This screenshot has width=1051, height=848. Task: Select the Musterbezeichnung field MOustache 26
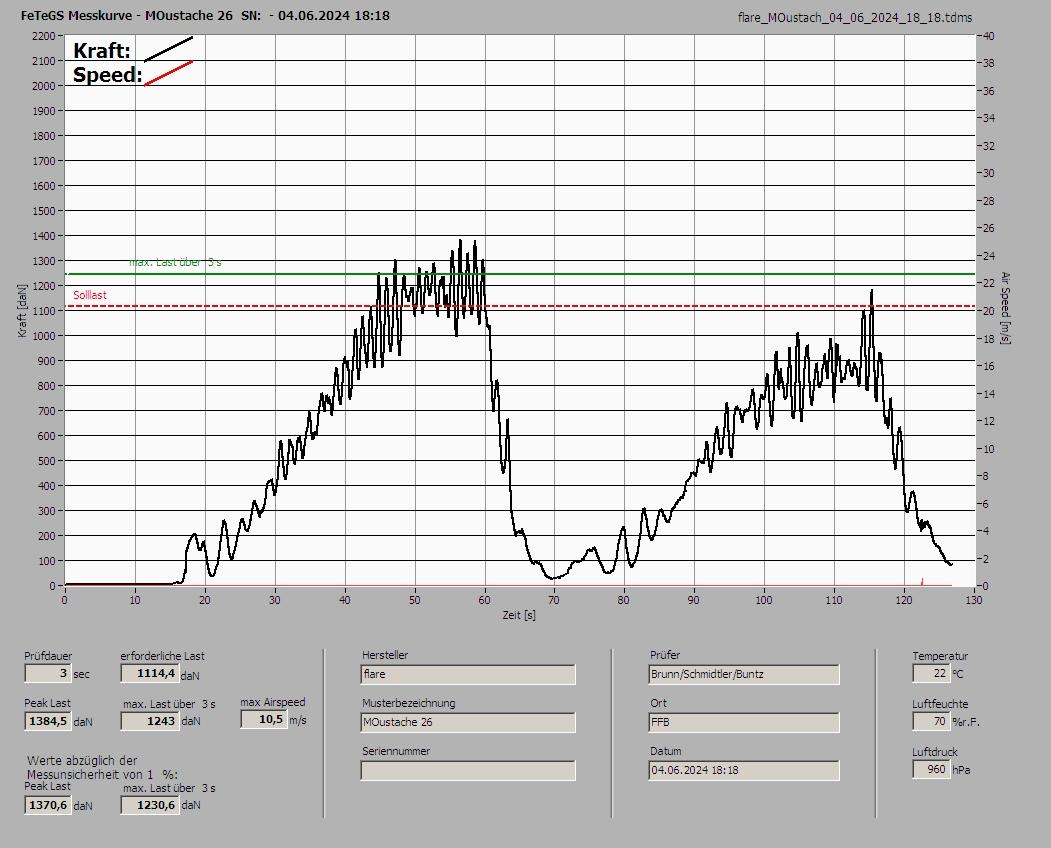pos(468,723)
